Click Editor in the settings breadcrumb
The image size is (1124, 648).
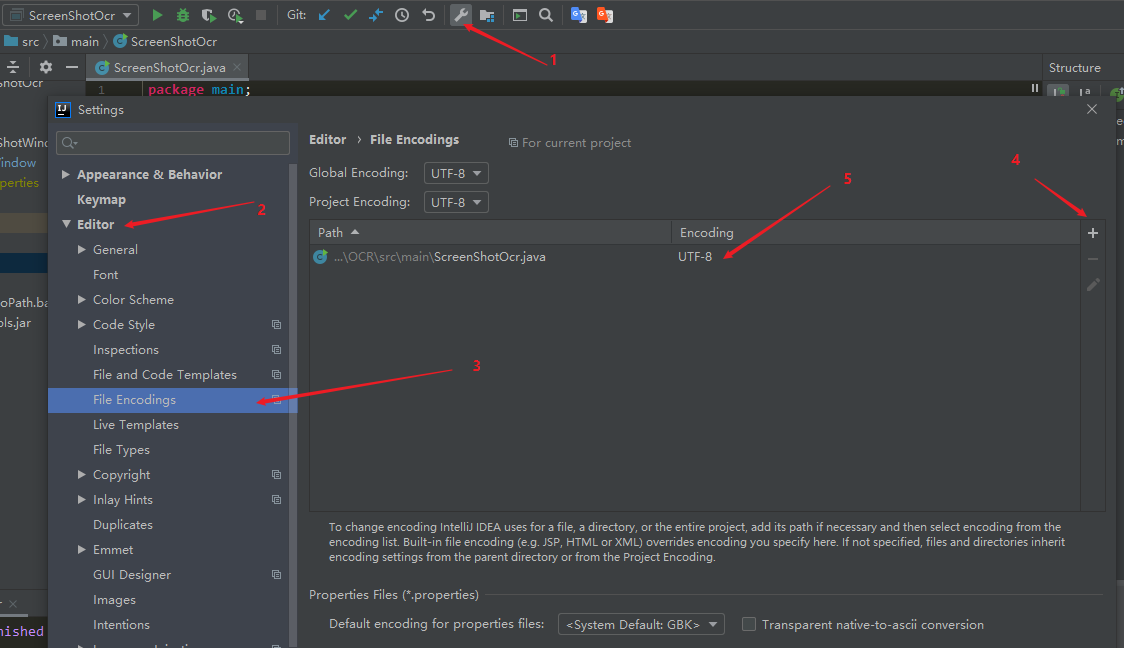pyautogui.click(x=328, y=140)
